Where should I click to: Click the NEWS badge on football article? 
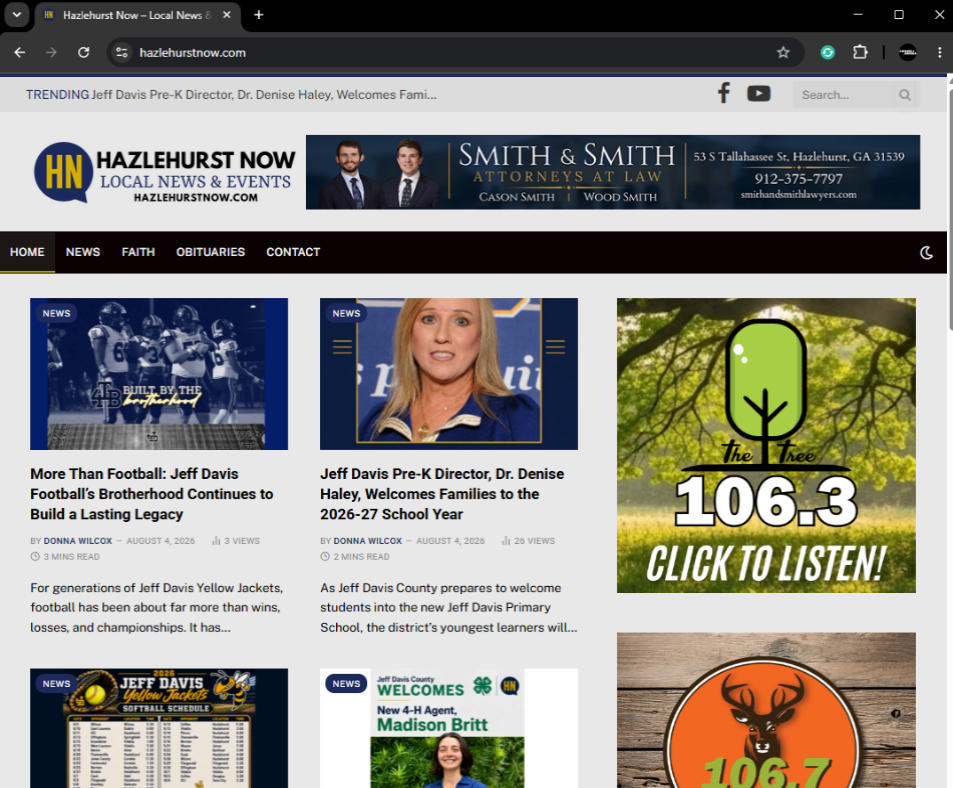(x=57, y=313)
